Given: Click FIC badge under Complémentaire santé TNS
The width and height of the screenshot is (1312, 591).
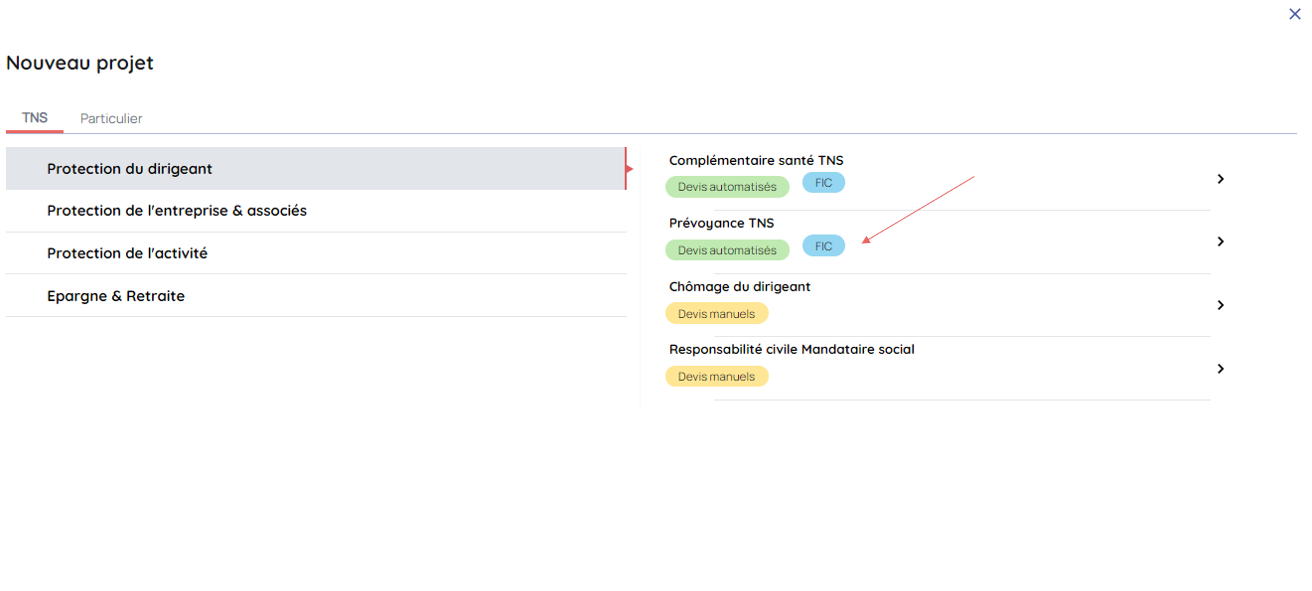Looking at the screenshot, I should (x=823, y=183).
